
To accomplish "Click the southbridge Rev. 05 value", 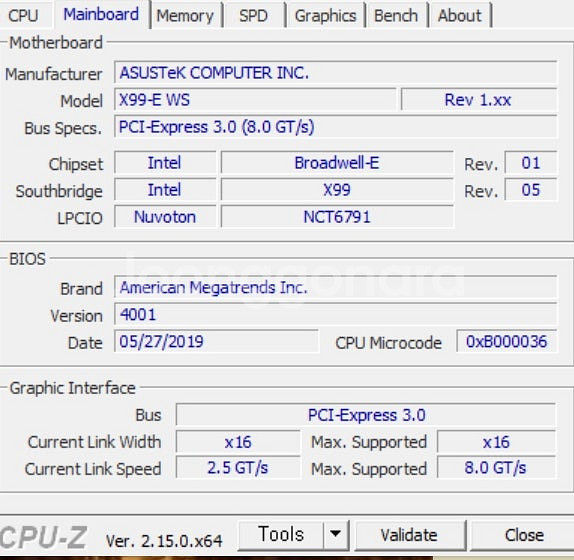I will (x=531, y=190).
